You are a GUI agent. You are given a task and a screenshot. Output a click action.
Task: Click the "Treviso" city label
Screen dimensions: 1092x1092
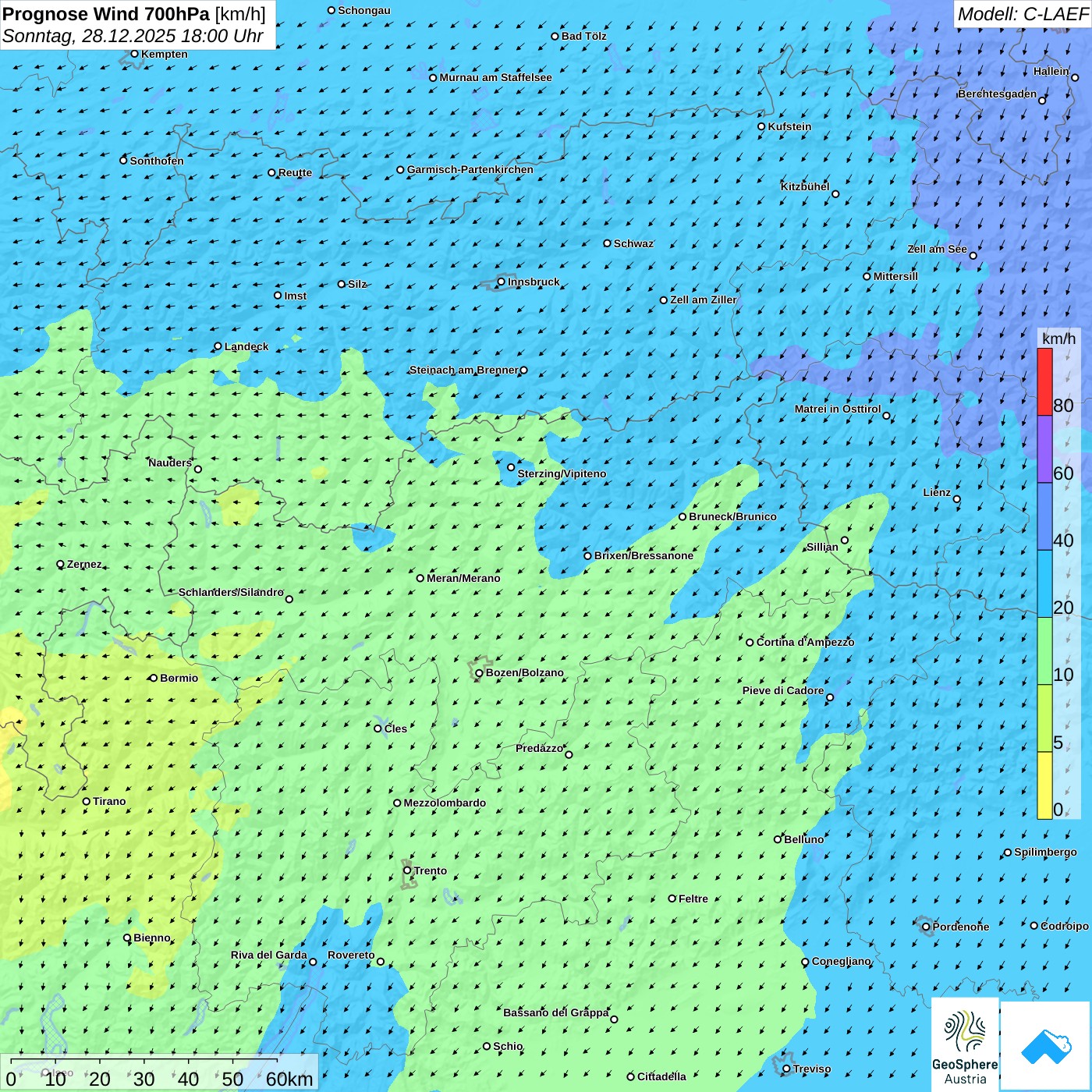pos(812,1069)
